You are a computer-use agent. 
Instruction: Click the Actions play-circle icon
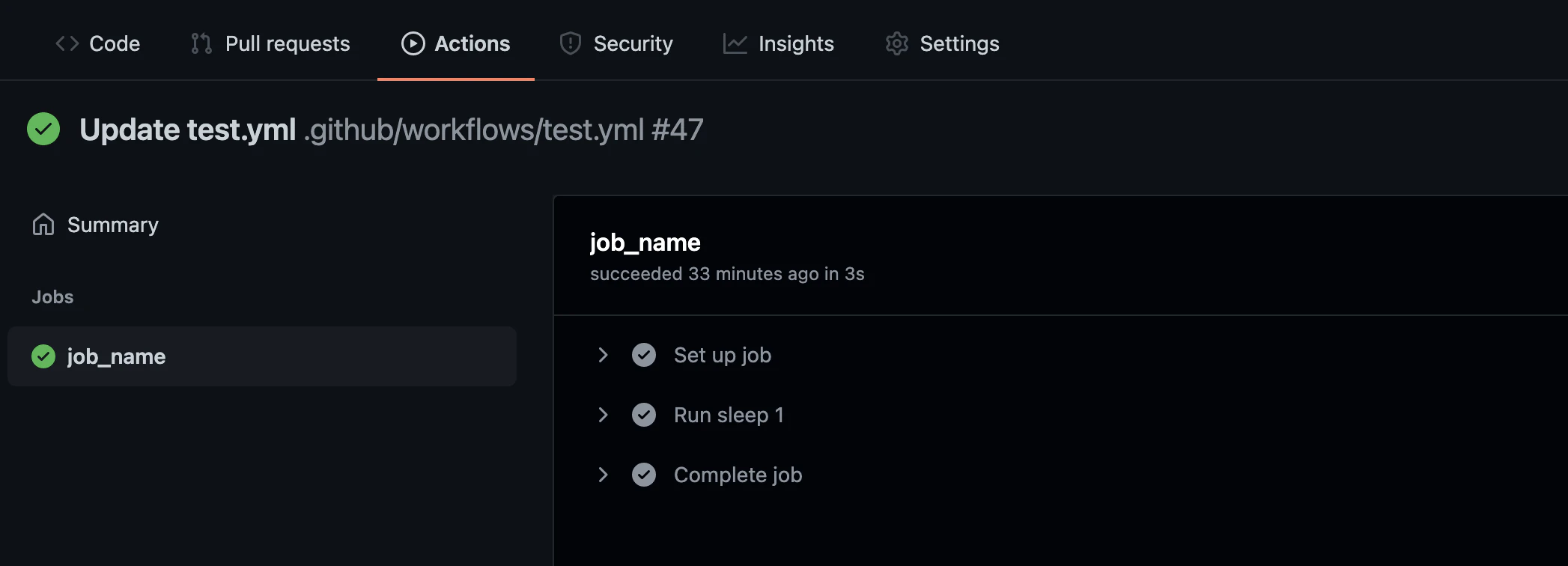[413, 43]
